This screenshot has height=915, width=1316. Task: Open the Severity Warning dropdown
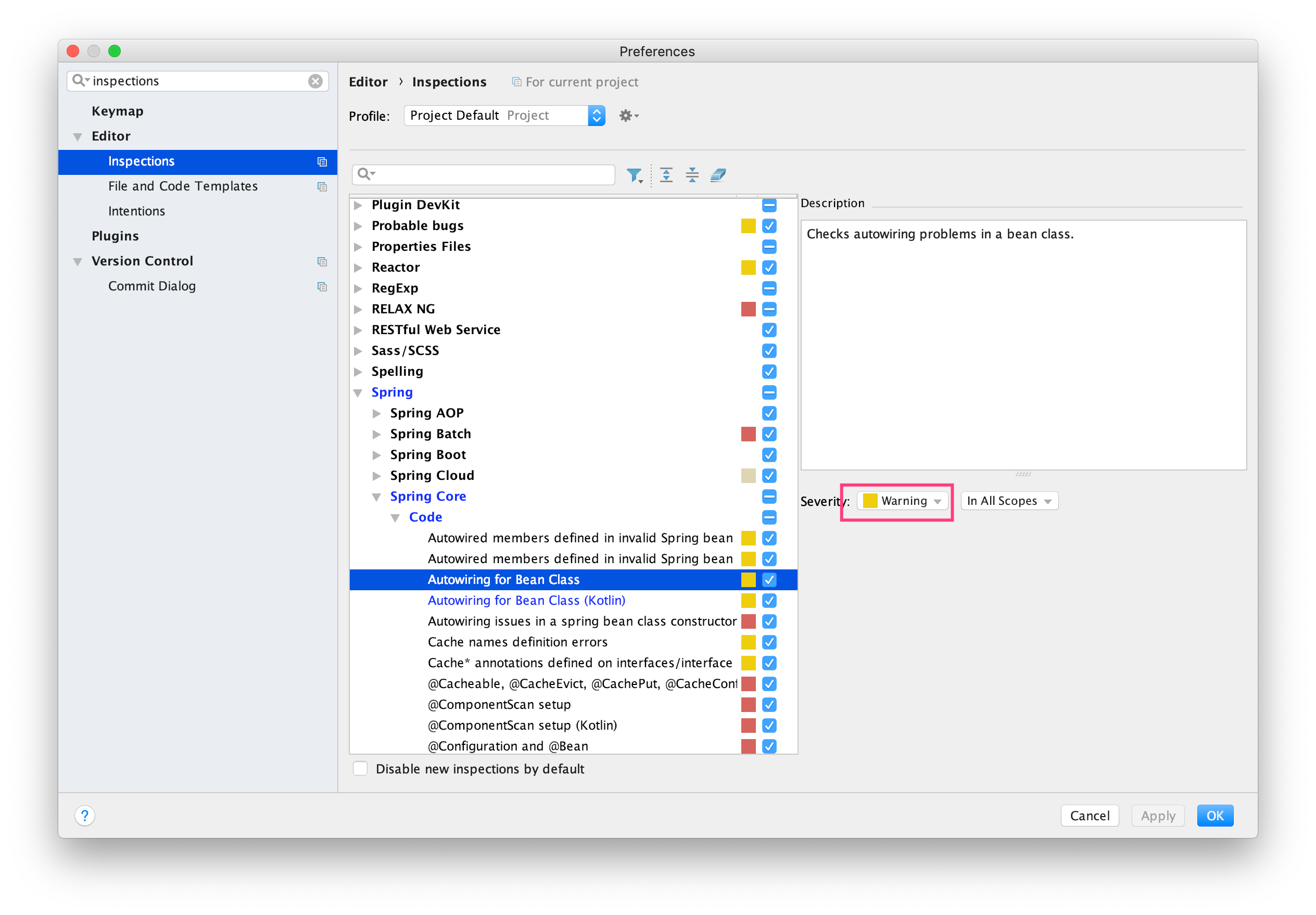pyautogui.click(x=902, y=501)
